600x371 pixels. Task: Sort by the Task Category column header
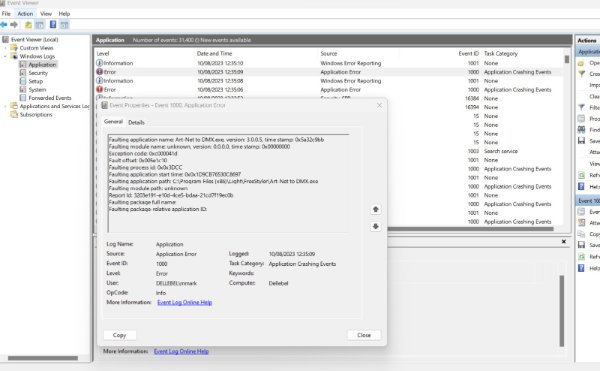coord(501,54)
